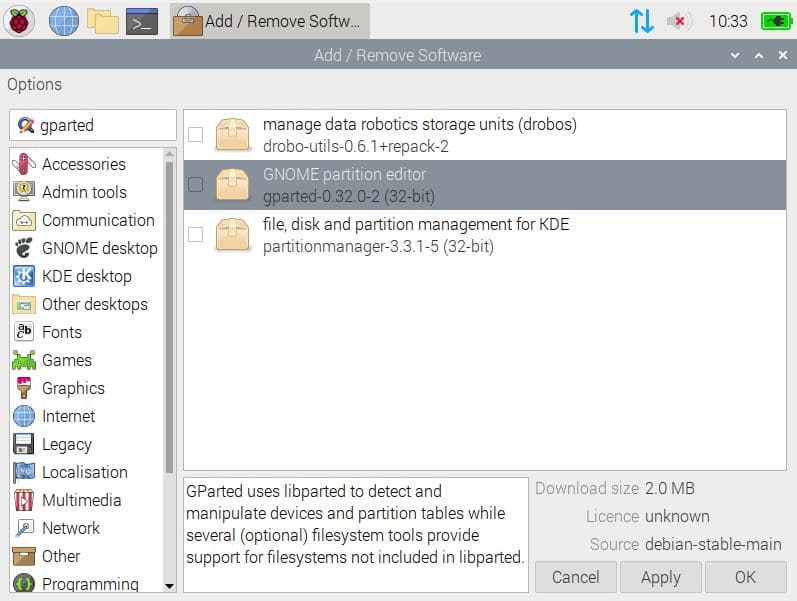Viewport: 797px width, 601px height.
Task: Confirm with the OK button
Action: tap(745, 577)
